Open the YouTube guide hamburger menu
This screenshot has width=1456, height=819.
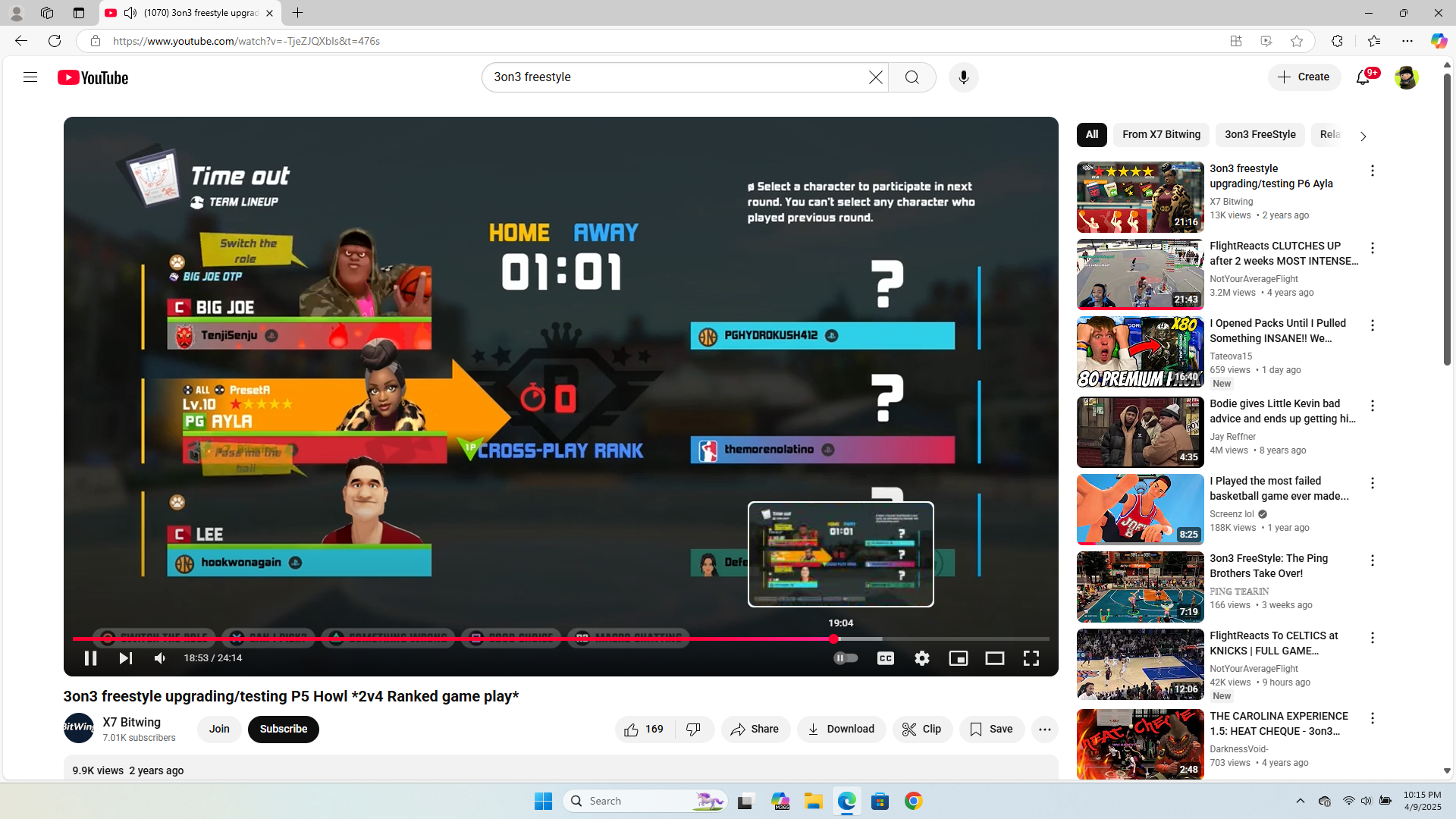(30, 77)
